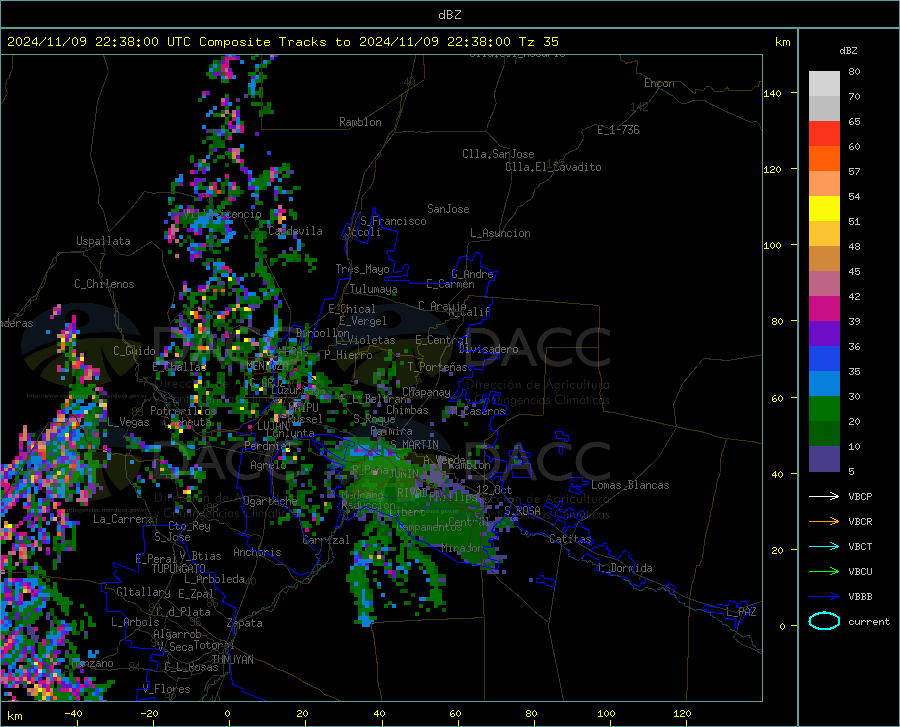Click the 'Clla.El_Cavadito' map label

(553, 167)
